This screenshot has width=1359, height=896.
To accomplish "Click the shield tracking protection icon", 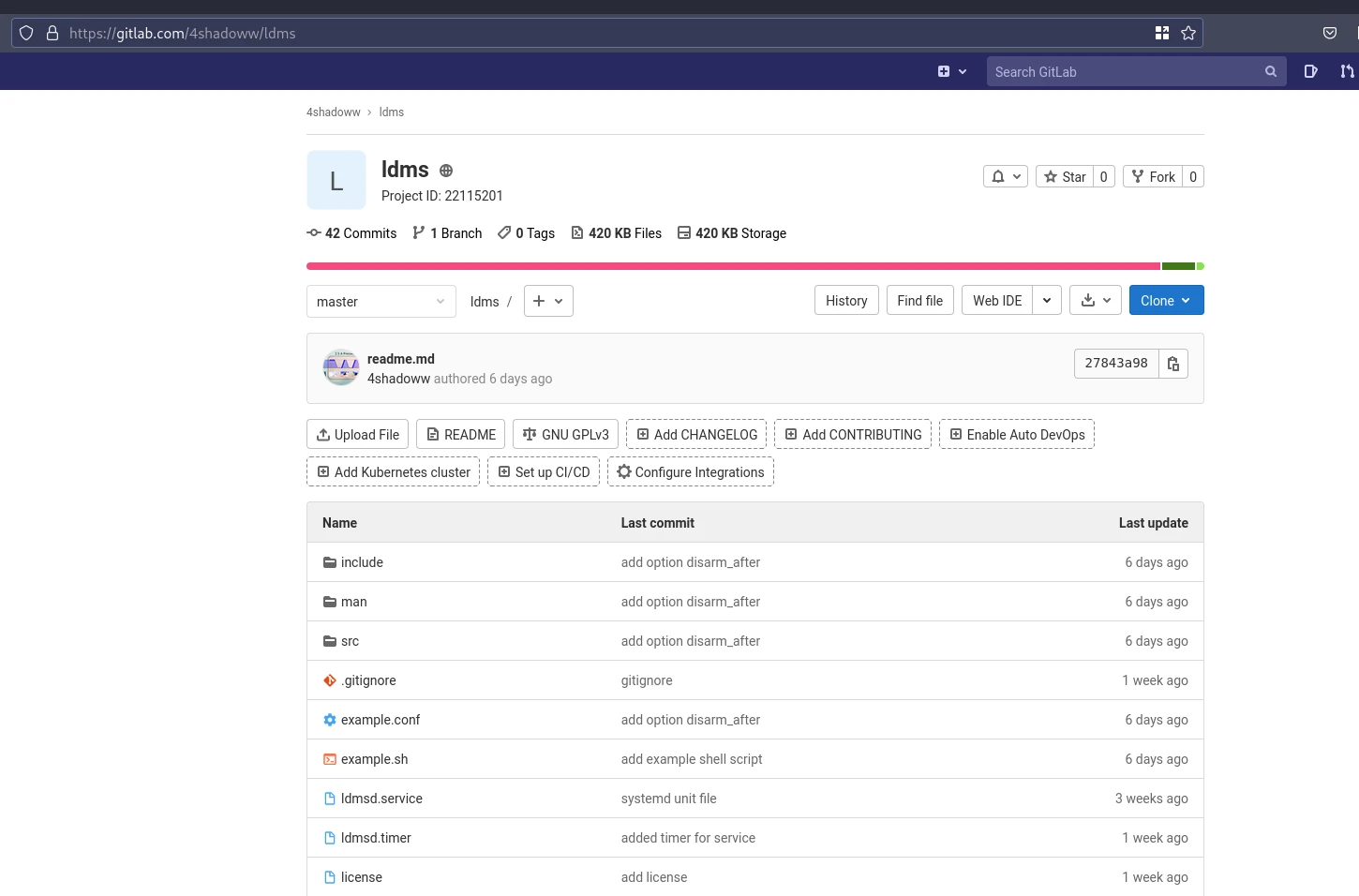I will (26, 33).
